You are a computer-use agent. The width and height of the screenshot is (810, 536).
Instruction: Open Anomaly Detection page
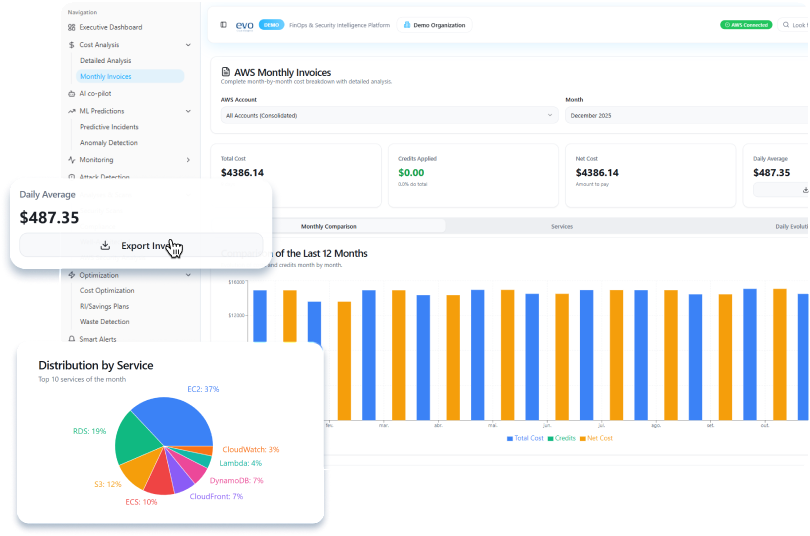108,143
